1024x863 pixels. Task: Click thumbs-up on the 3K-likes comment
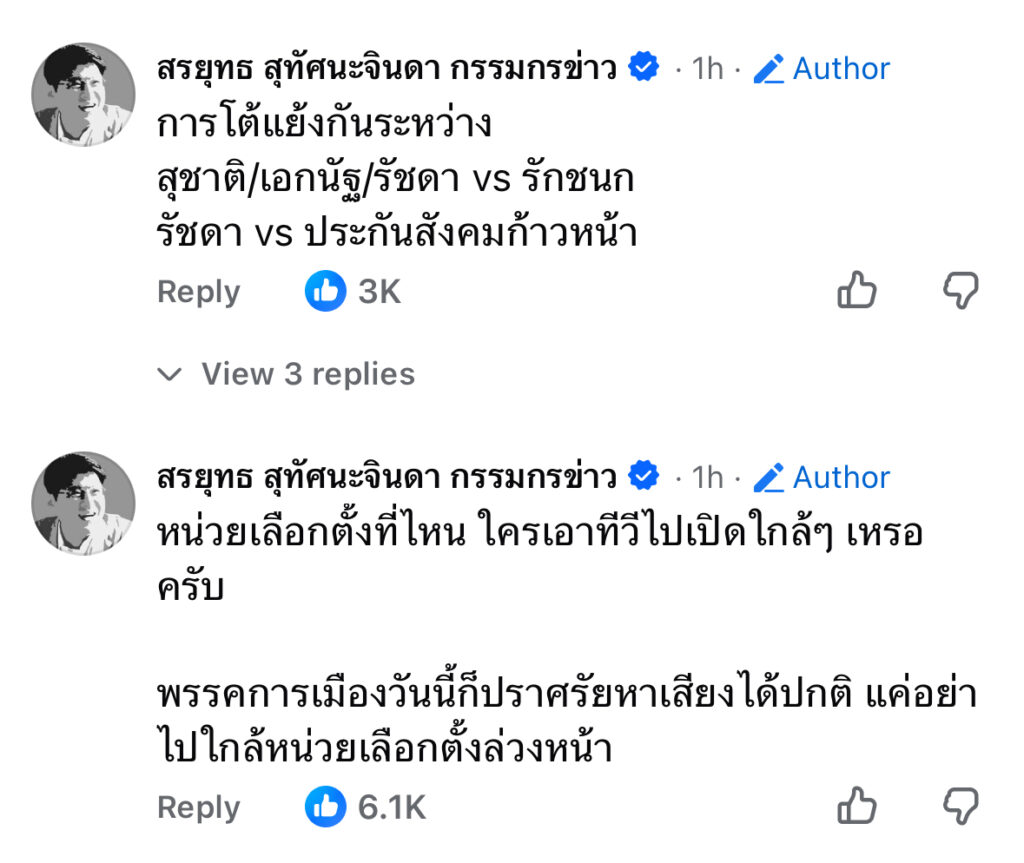click(x=856, y=291)
